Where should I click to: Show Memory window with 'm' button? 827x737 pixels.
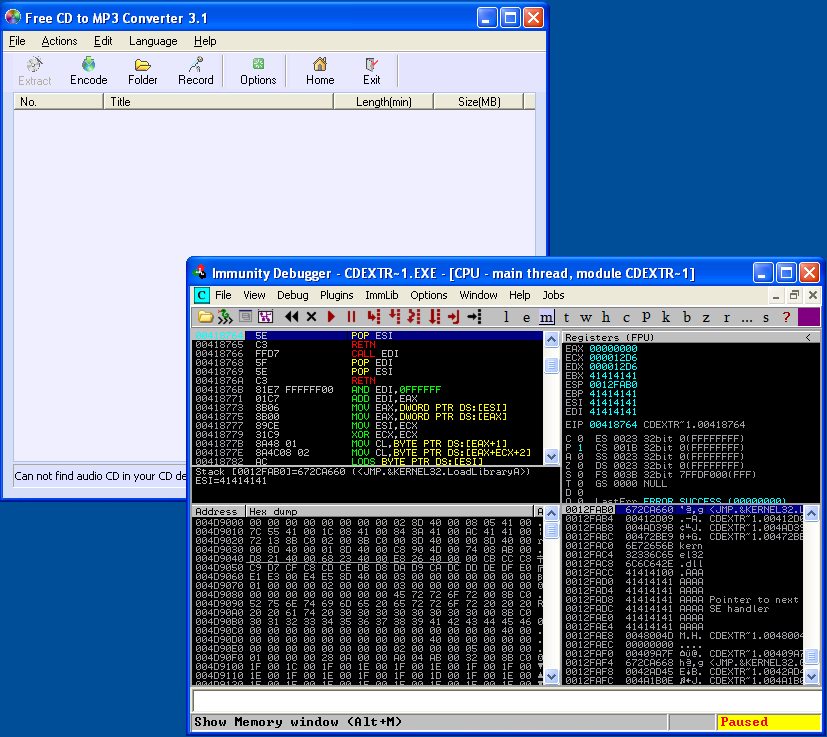point(546,317)
